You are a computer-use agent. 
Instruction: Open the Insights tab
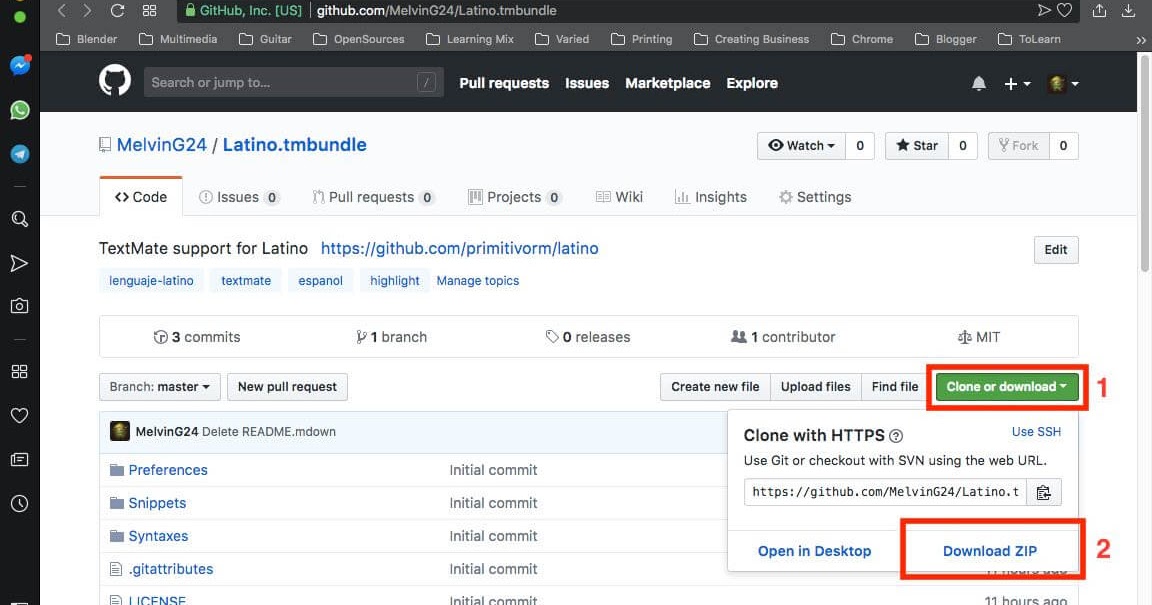710,197
